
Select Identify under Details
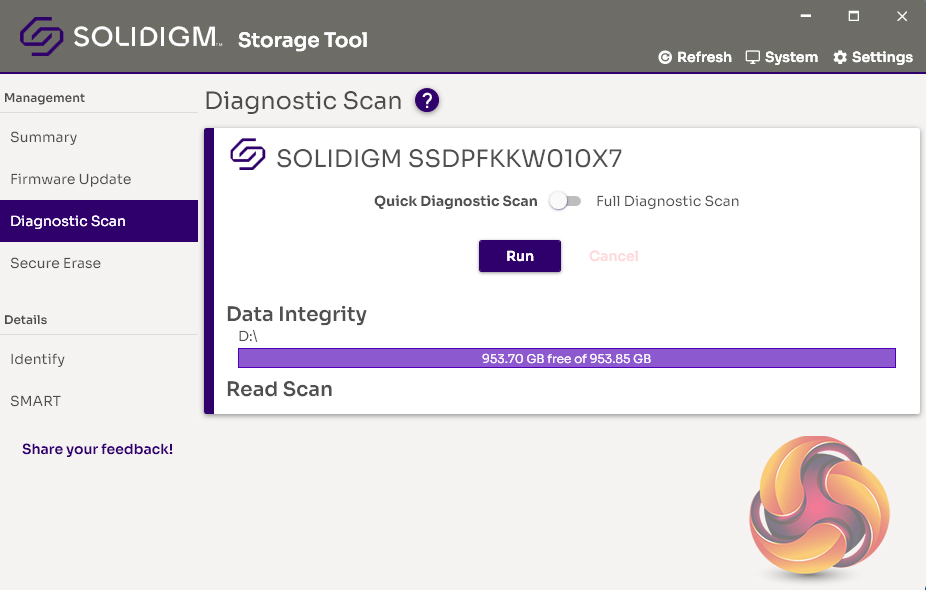pyautogui.click(x=38, y=360)
